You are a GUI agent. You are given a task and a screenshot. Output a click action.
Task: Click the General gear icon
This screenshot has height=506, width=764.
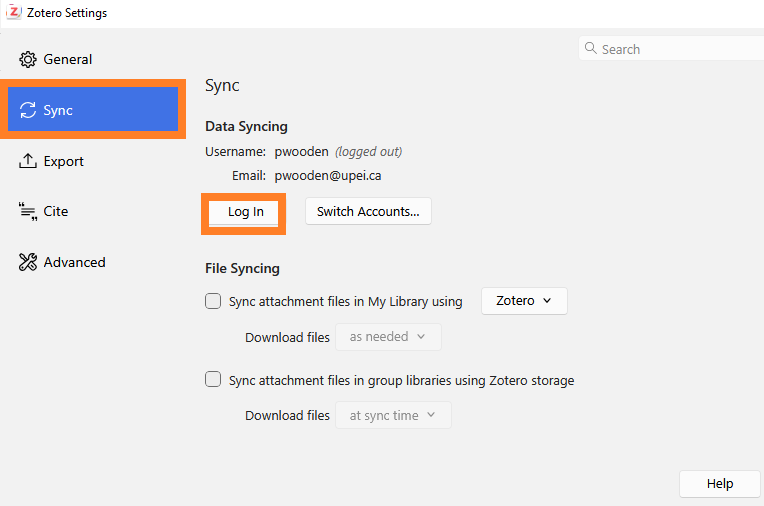point(28,59)
